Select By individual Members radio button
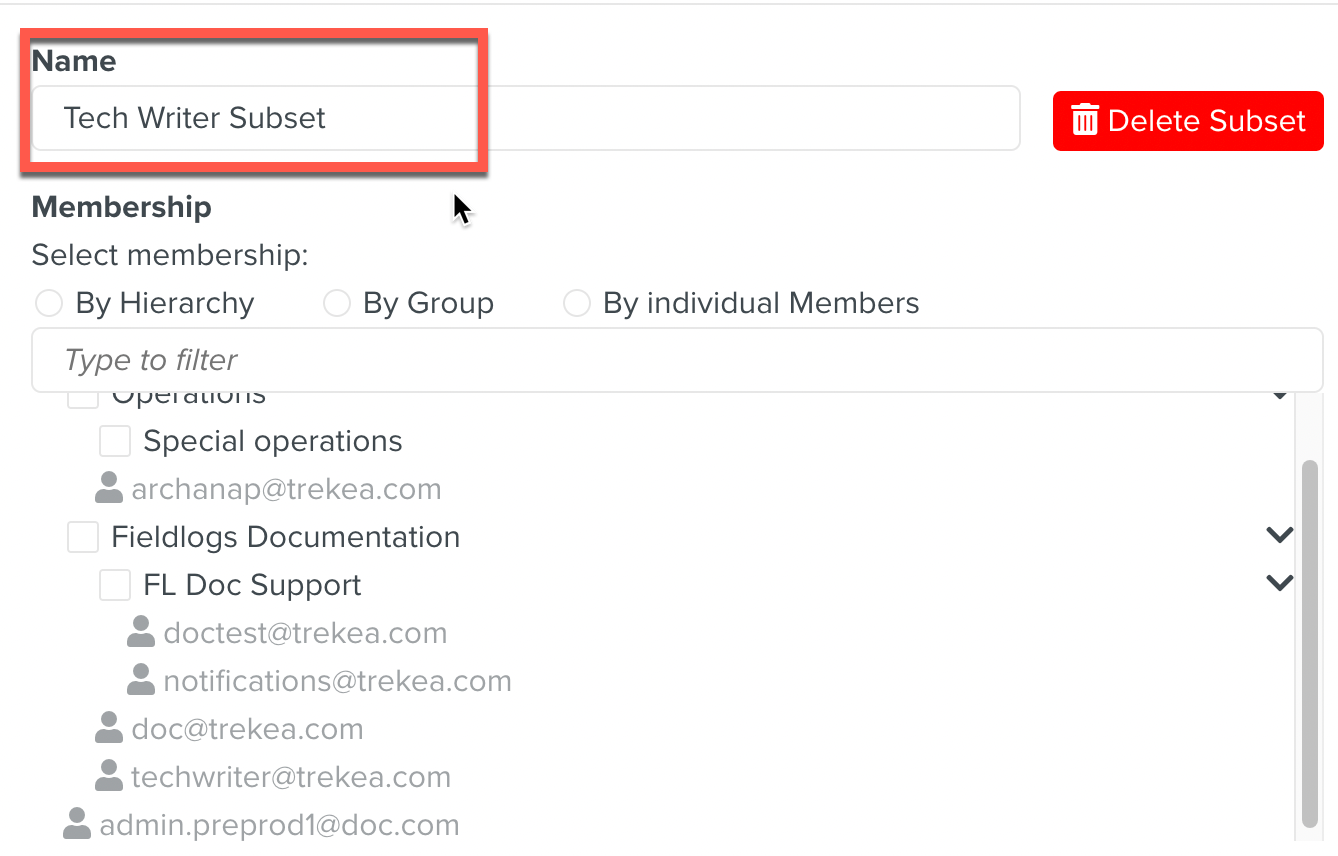 pos(577,303)
